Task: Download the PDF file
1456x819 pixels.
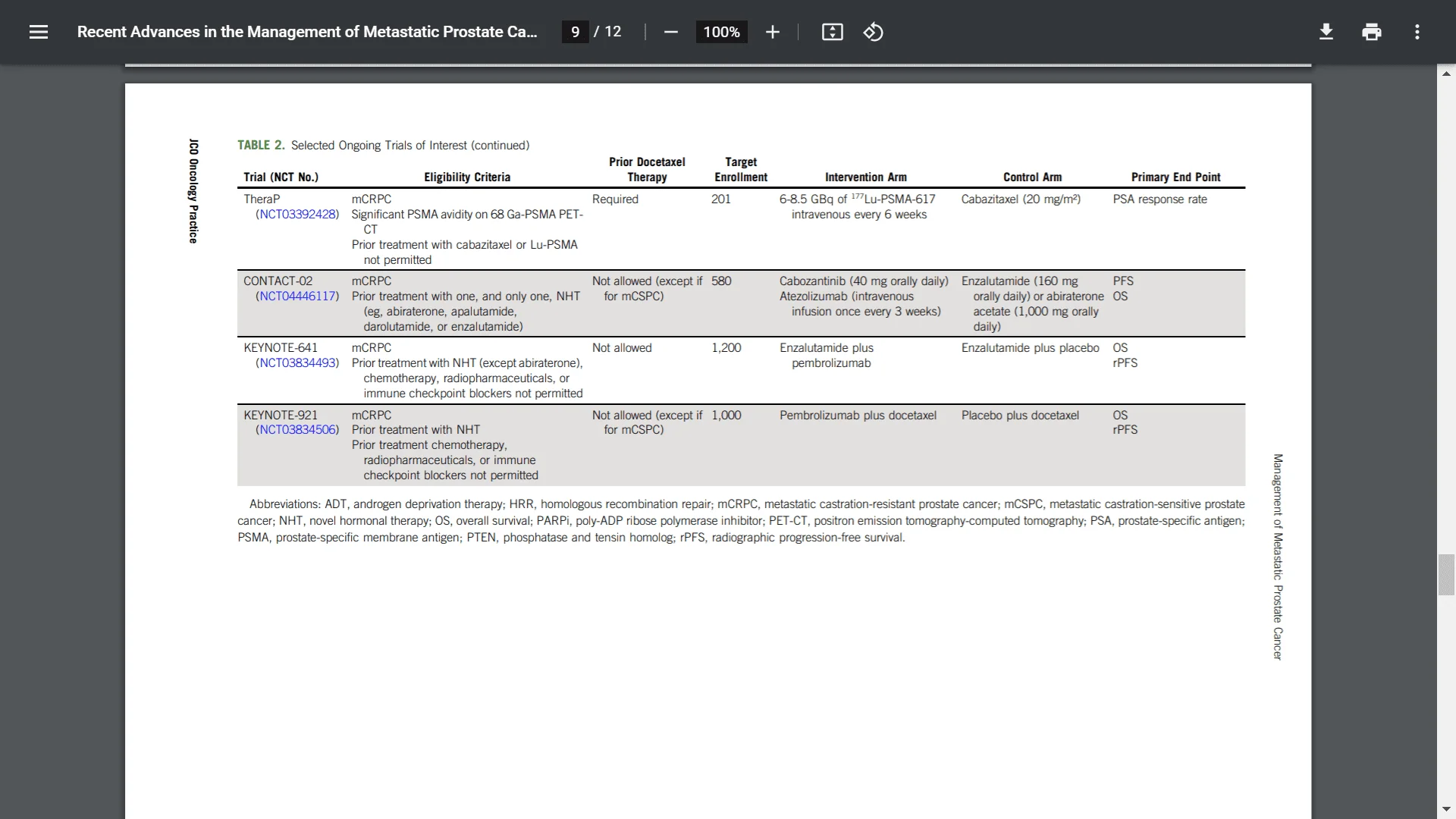Action: [x=1326, y=32]
